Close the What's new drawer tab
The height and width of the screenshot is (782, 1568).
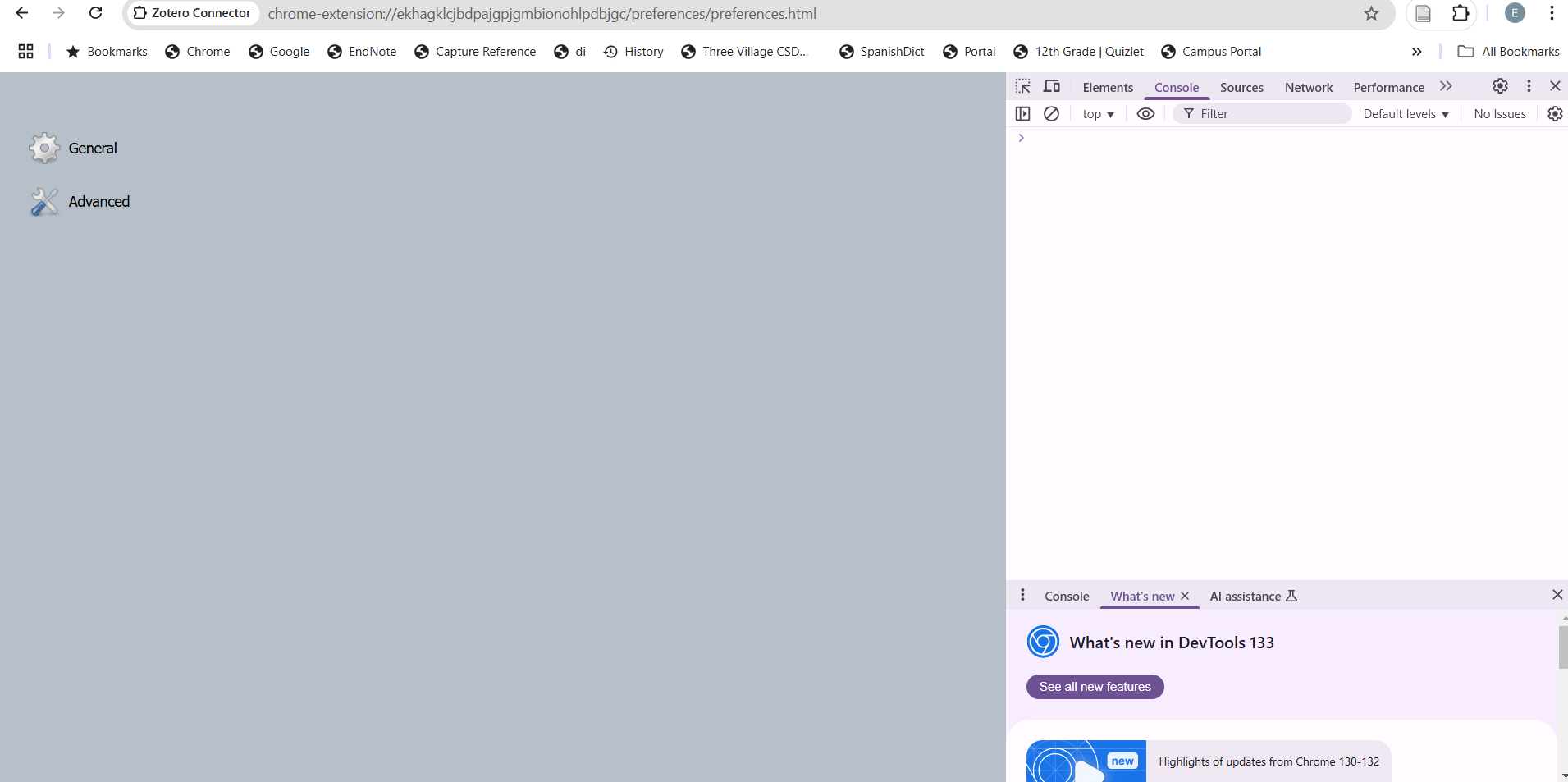click(1185, 596)
